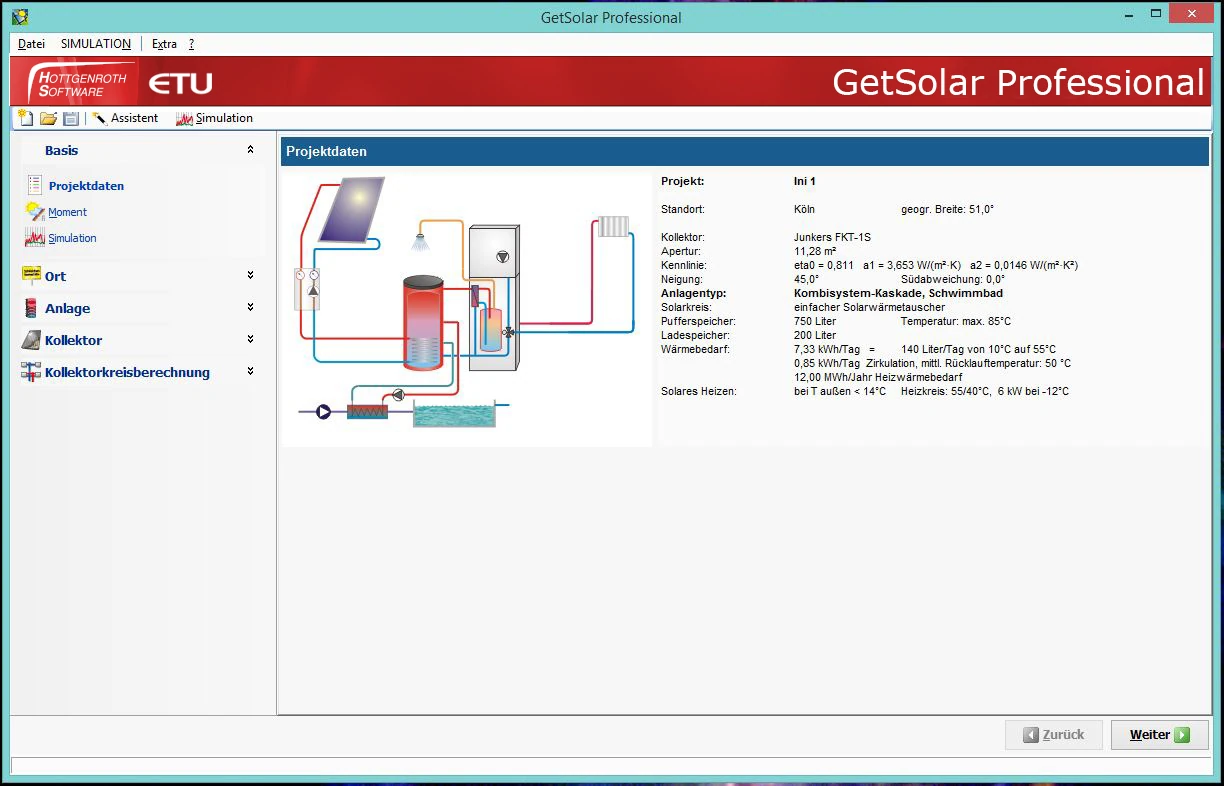The image size is (1224, 786).
Task: Select Projektdaten in the Basis panel
Action: point(86,186)
